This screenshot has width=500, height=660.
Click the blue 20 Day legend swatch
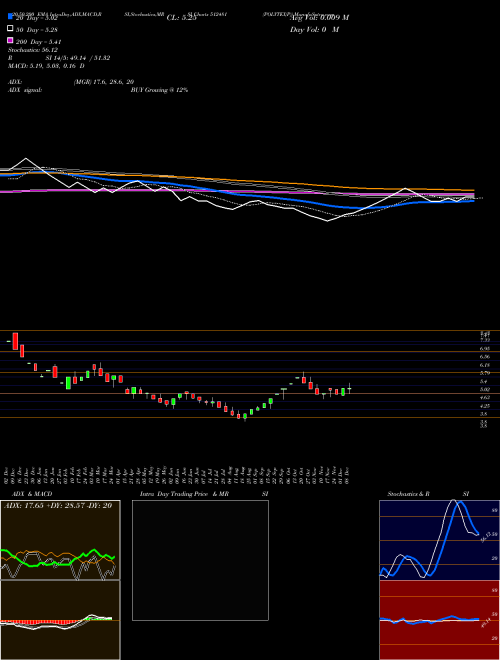coord(10,16)
